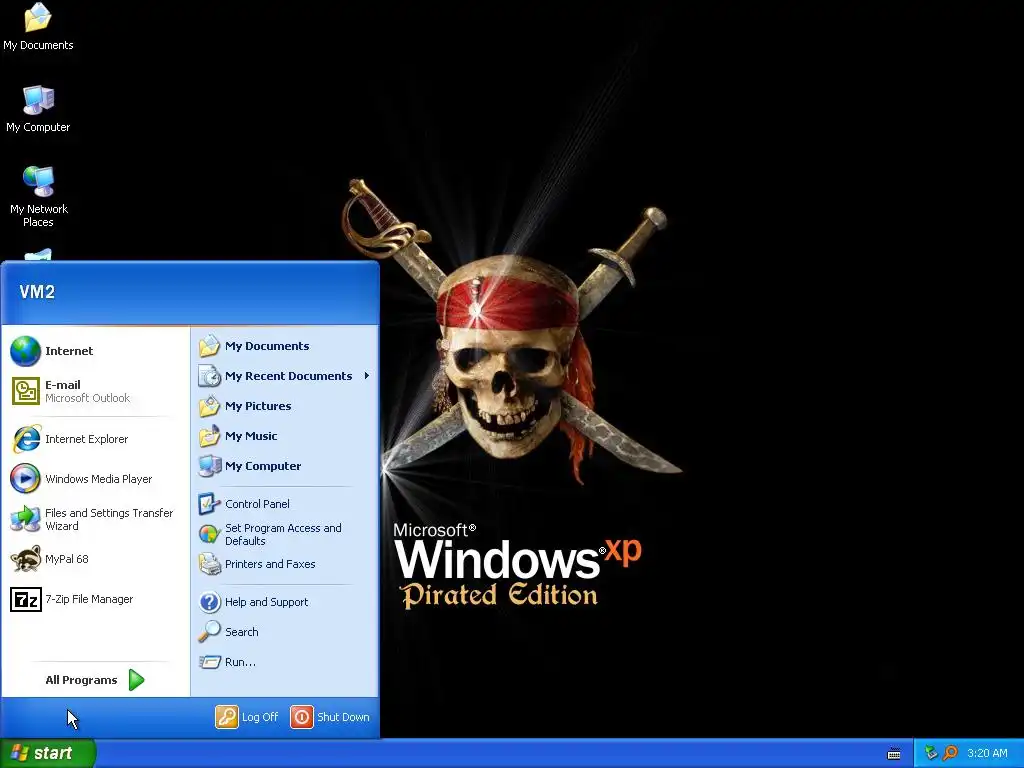Click the orange key tray icon
This screenshot has width=1024, height=768.
(950, 753)
